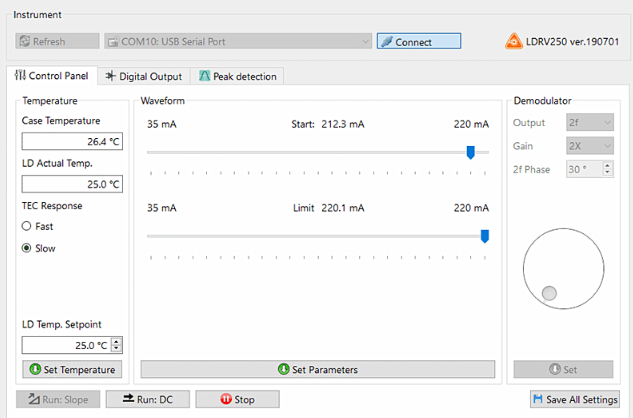Decrease the 2f Phase value
The image size is (633, 418).
coord(608,173)
